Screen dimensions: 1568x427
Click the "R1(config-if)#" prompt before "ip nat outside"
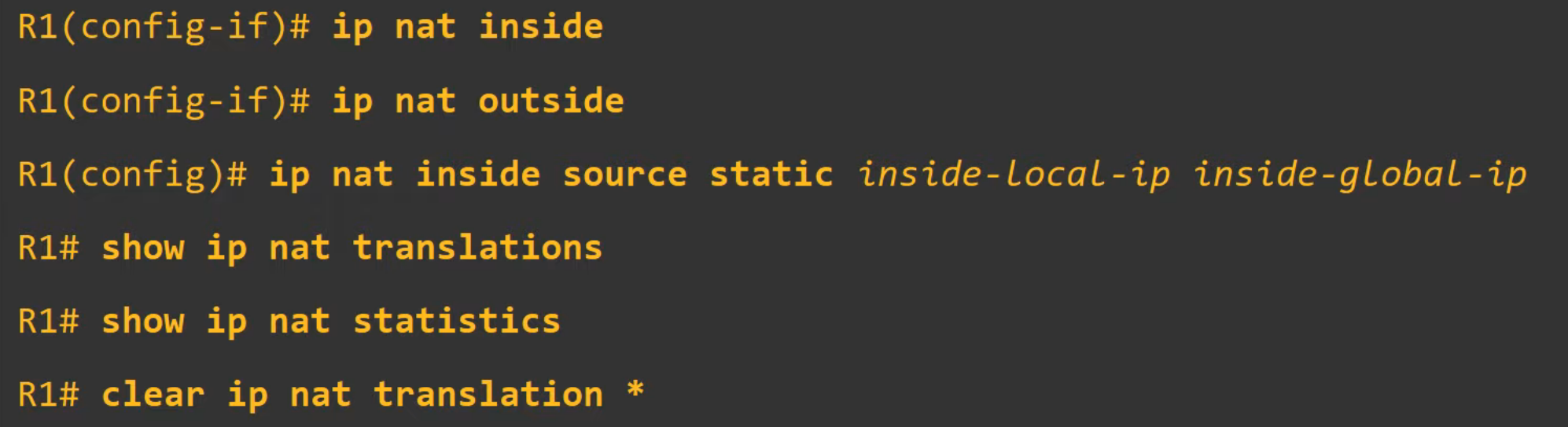coord(164,101)
